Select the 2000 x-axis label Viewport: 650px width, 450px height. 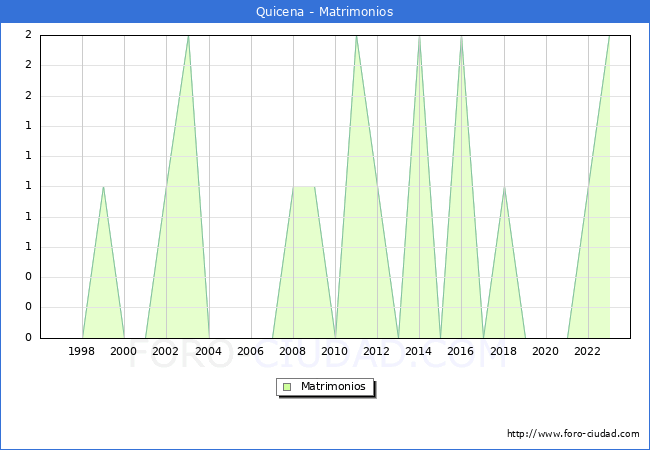click(124, 351)
